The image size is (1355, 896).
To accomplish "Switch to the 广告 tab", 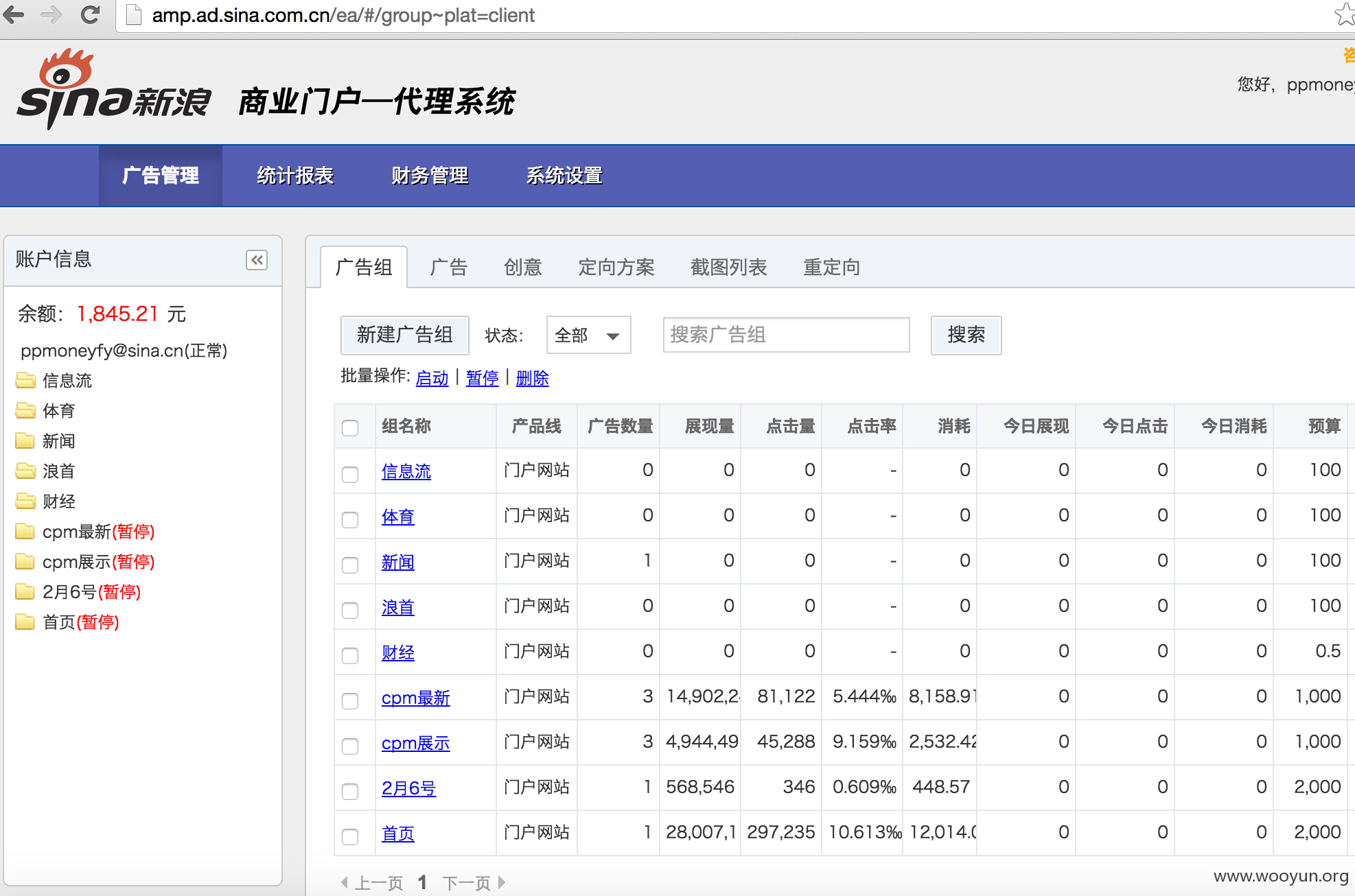I will click(449, 267).
